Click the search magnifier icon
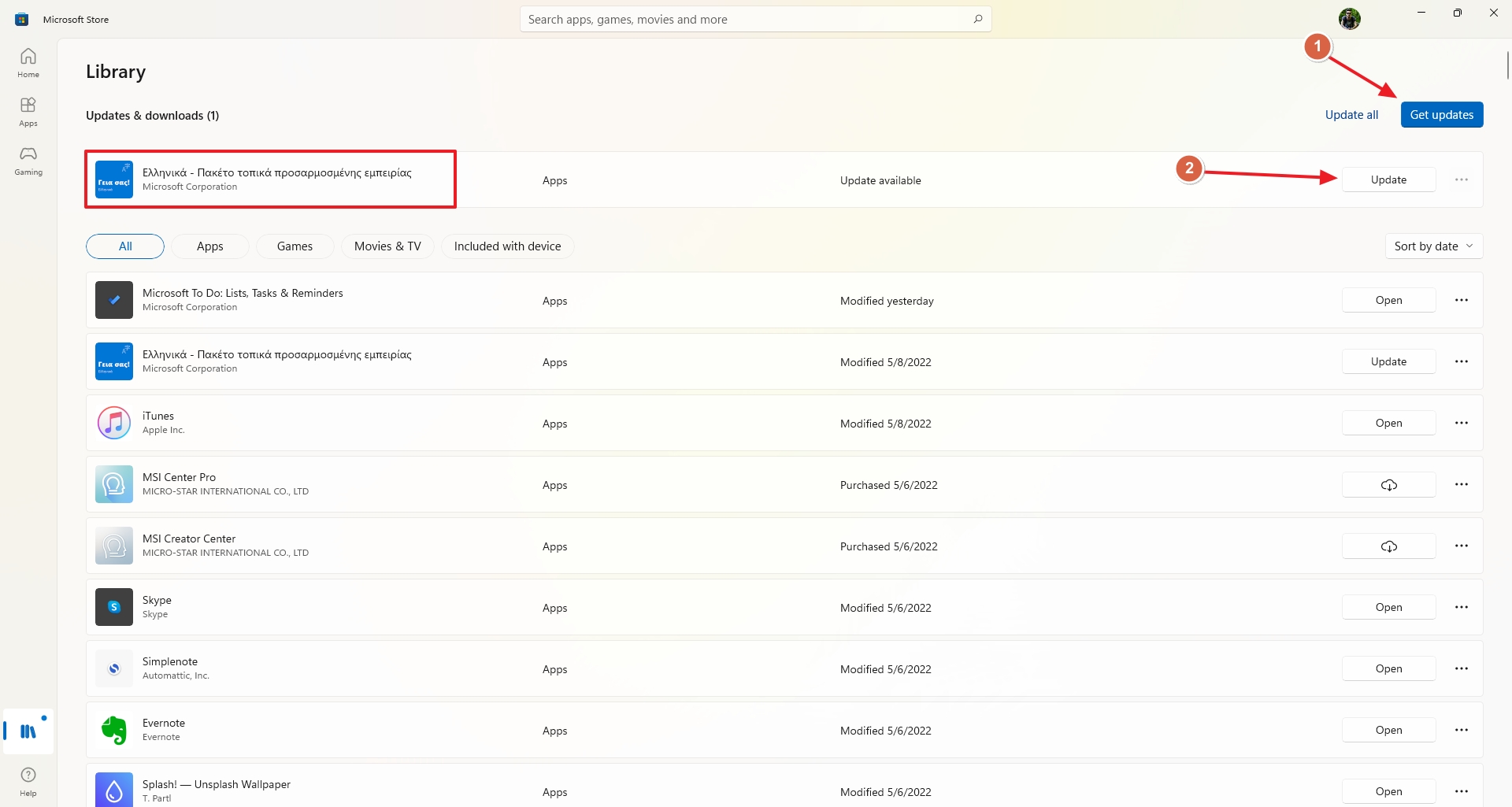 point(977,19)
